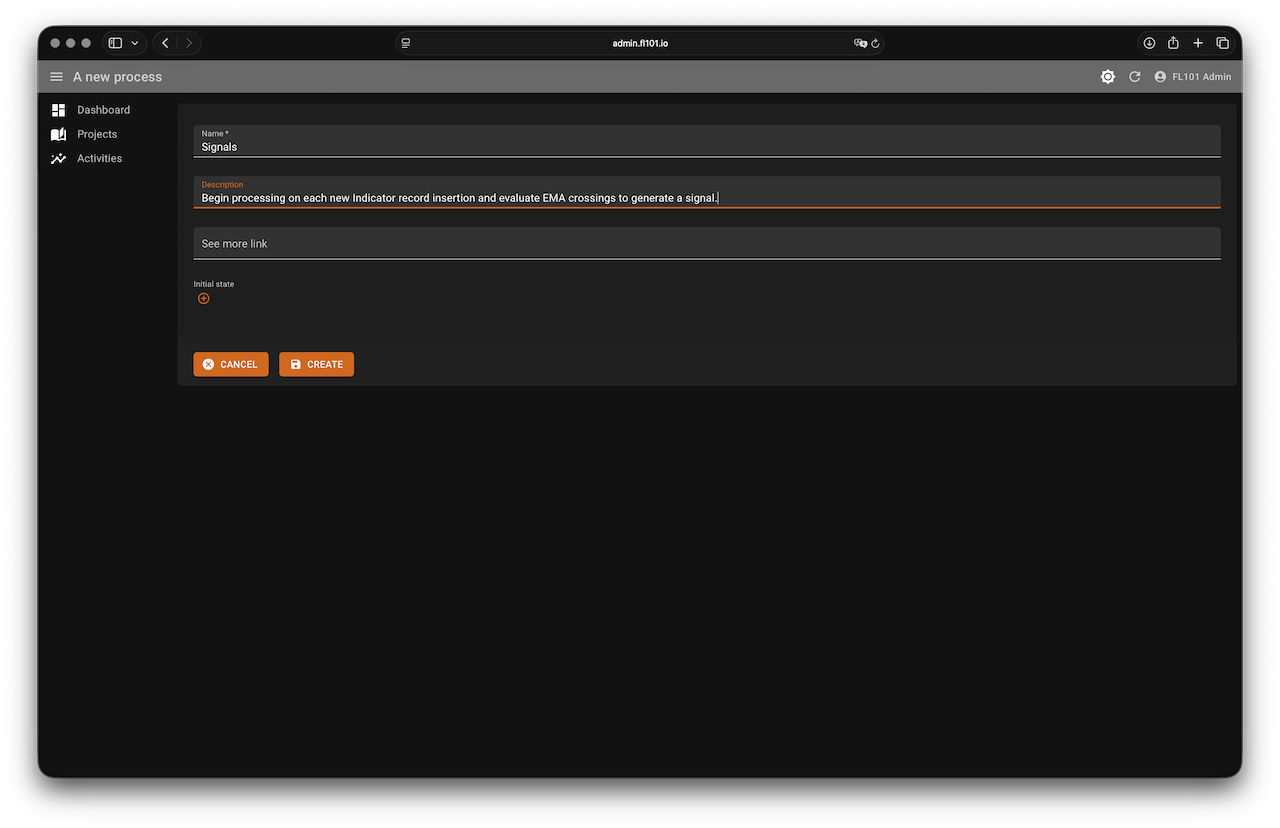Click the Safari share icon

click(1174, 43)
